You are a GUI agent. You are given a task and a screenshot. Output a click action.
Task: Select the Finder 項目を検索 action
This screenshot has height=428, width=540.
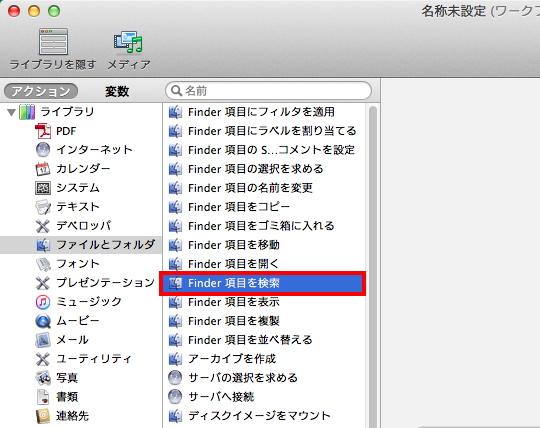point(262,283)
